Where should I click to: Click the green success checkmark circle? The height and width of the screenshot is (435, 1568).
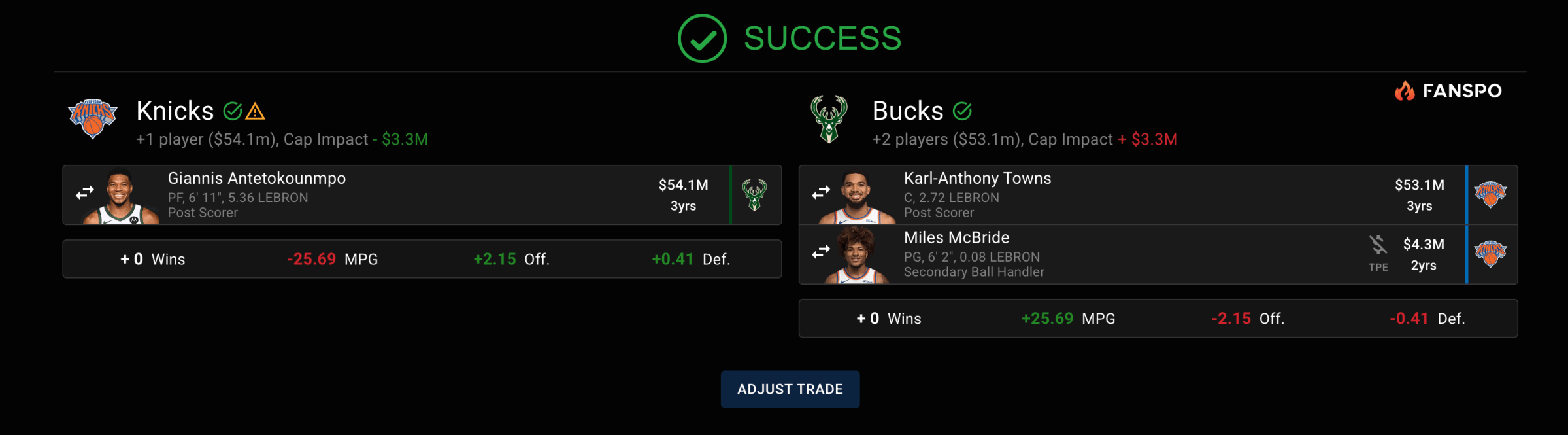(x=702, y=39)
